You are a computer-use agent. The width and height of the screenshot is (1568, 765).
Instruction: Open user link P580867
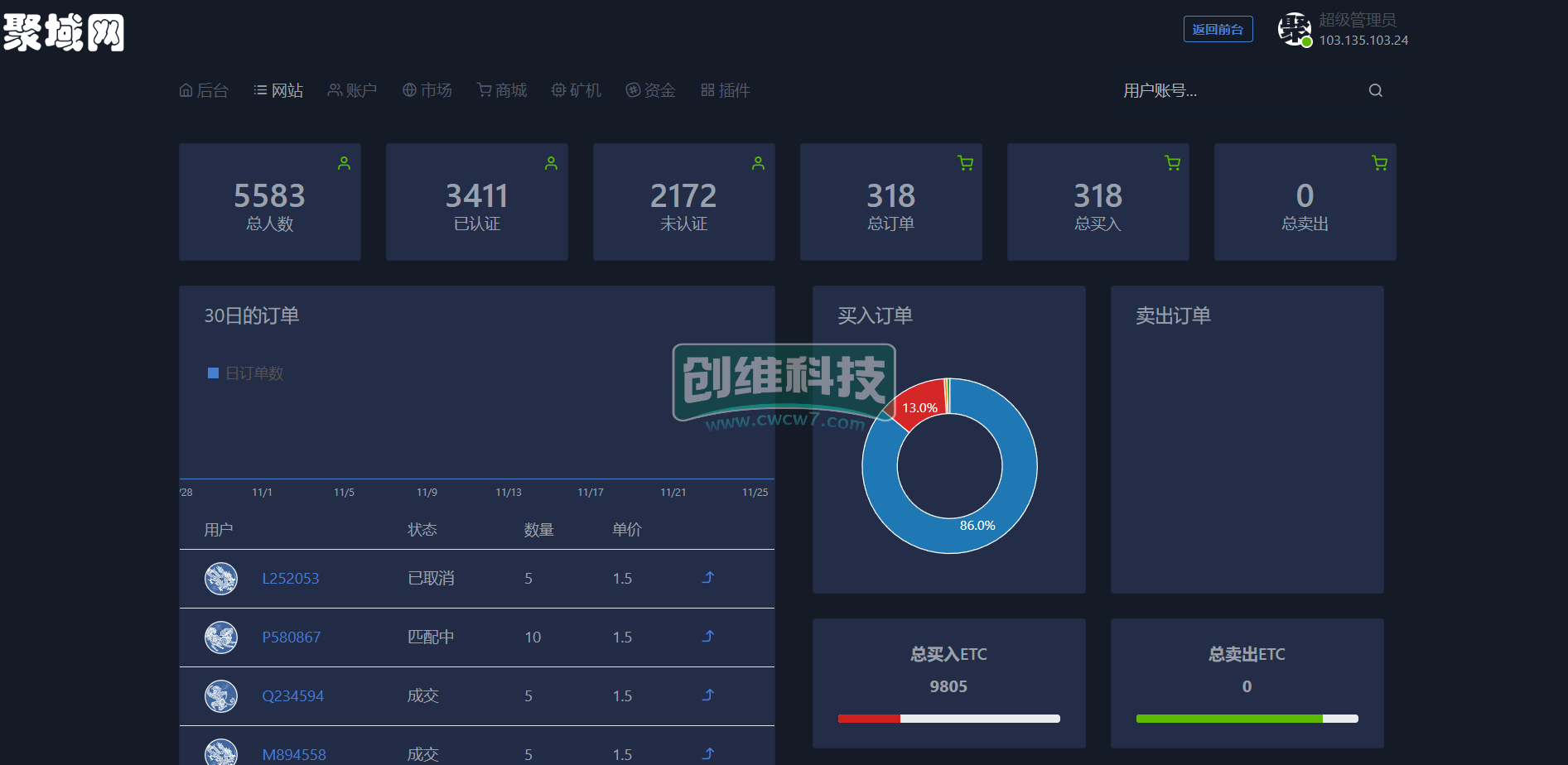(291, 637)
